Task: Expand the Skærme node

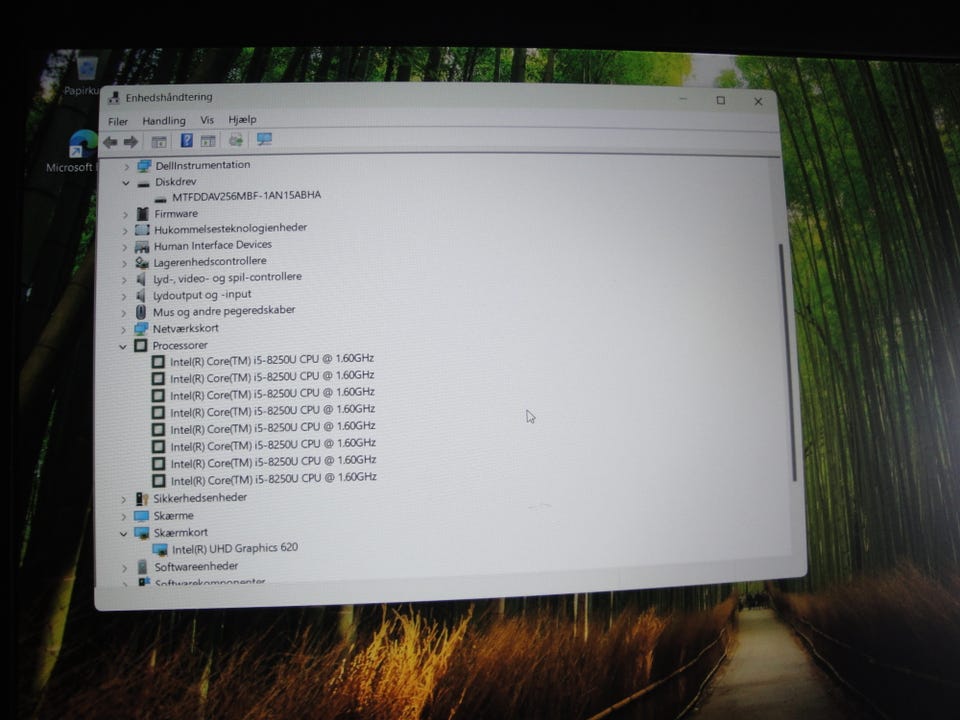Action: click(124, 517)
